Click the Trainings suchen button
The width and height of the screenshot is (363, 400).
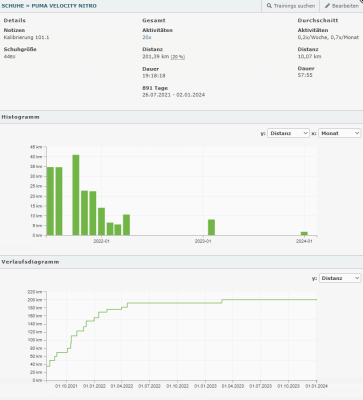click(291, 6)
